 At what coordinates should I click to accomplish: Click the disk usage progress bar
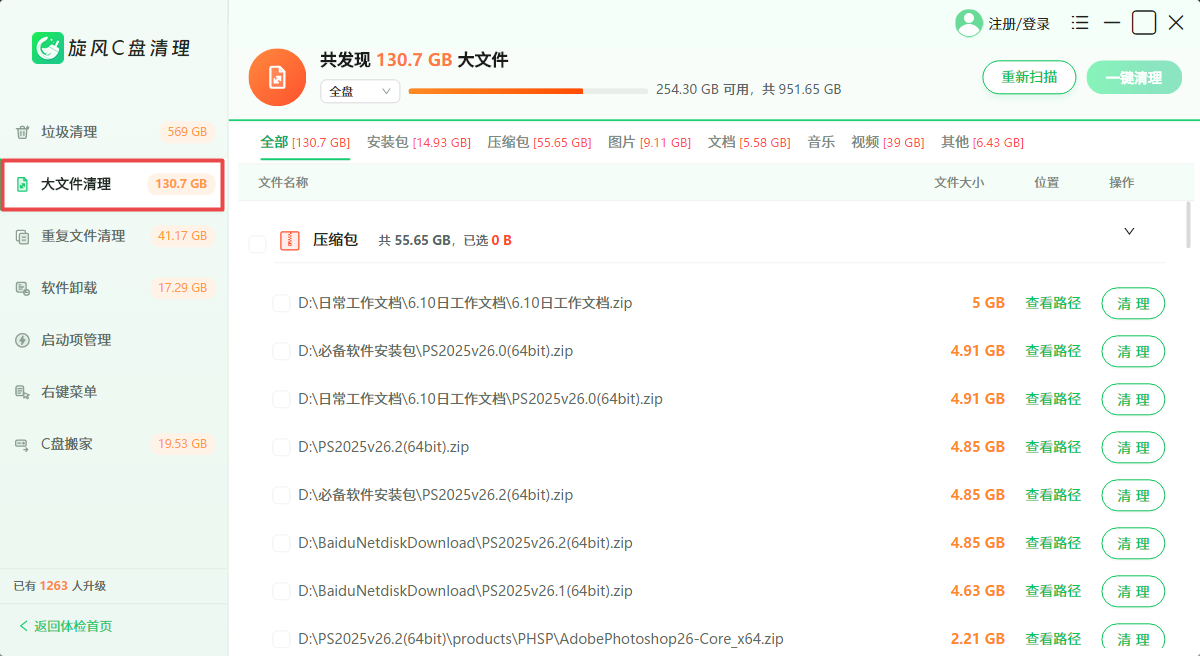click(528, 91)
